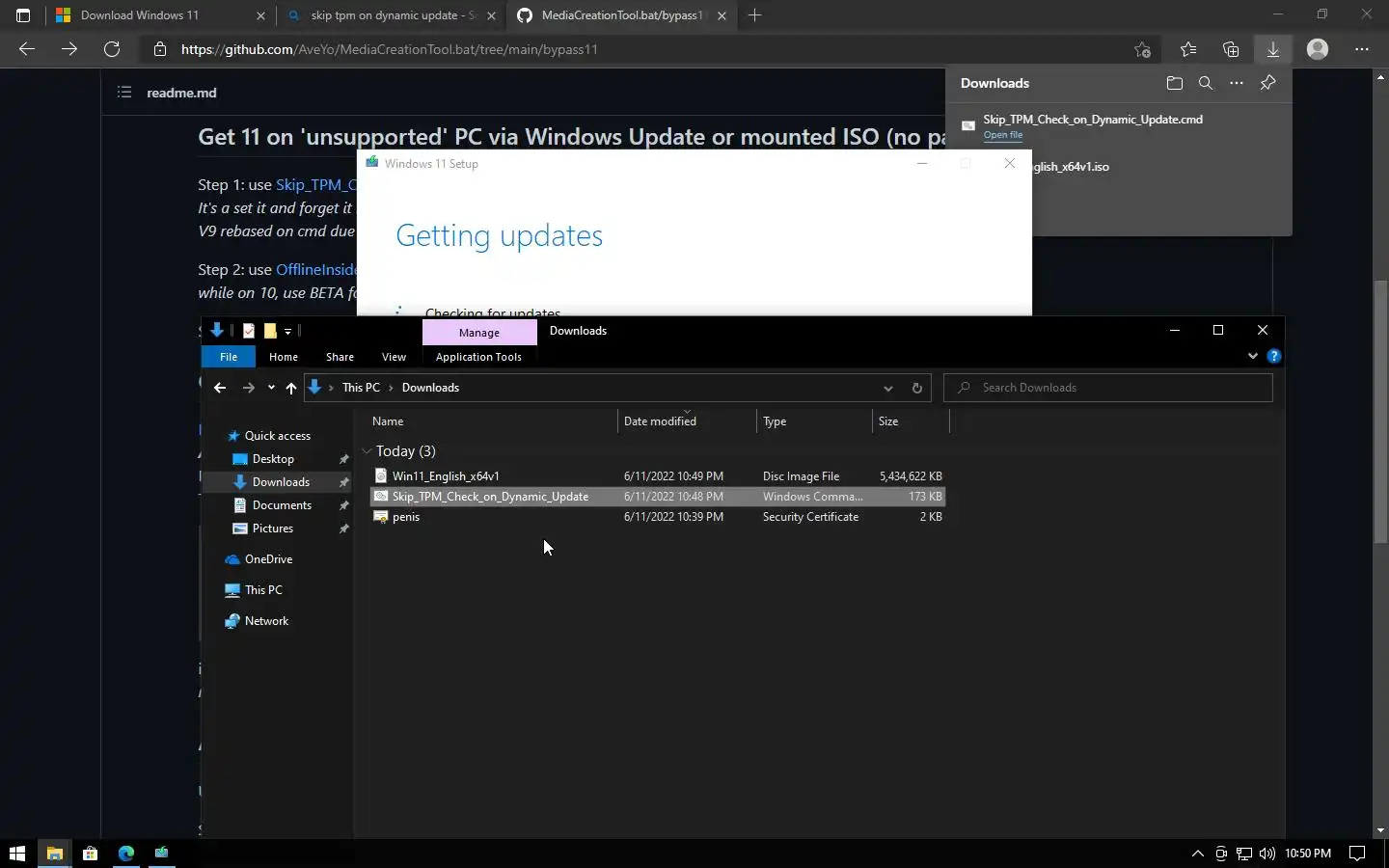This screenshot has height=868, width=1389.
Task: Open Microsoft Store from the taskbar
Action: [90, 853]
